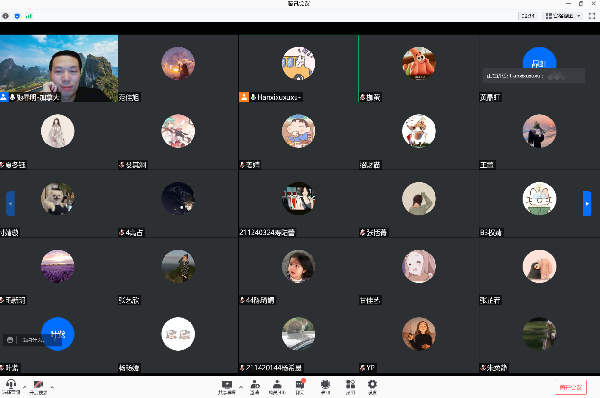600x398 pixels.
Task: Start recording from the bottom toolbar
Action: (326, 387)
